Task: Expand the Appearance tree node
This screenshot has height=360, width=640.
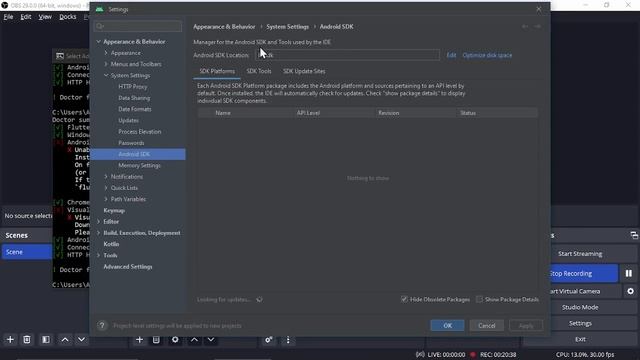Action: coord(106,53)
